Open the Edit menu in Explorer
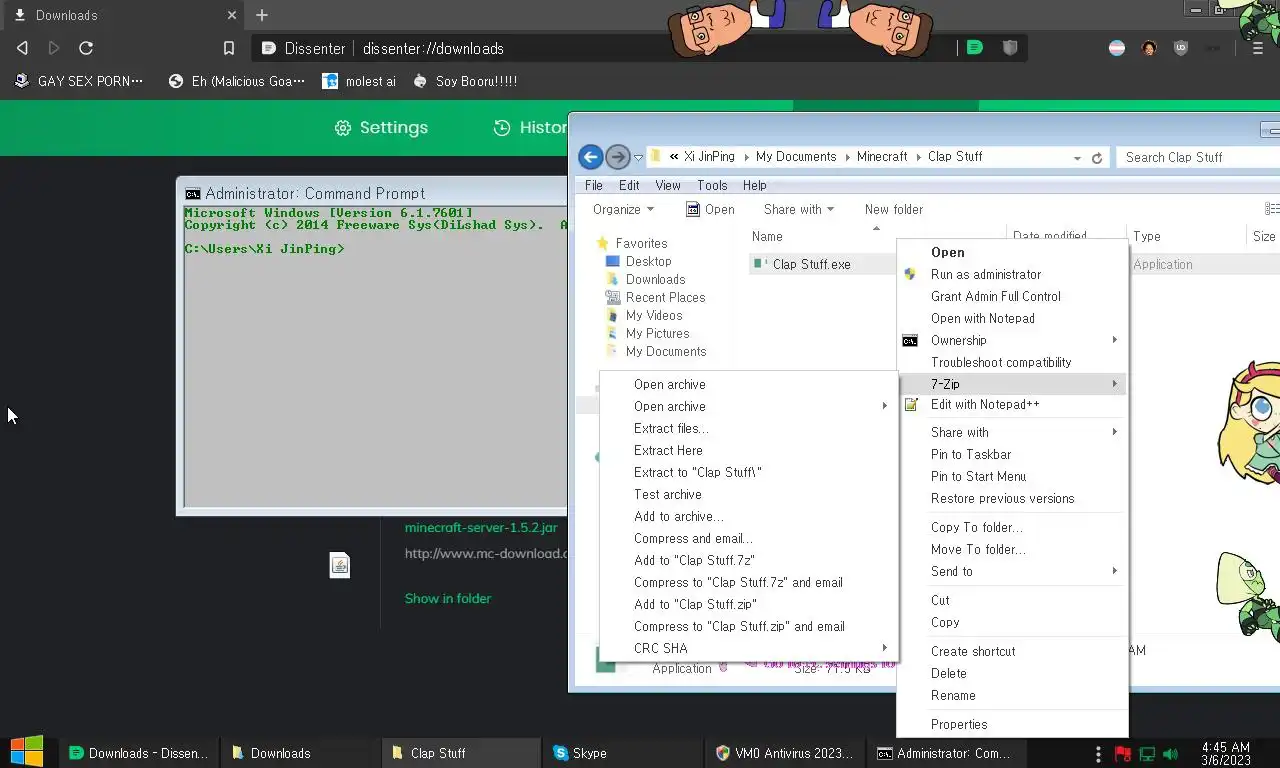This screenshot has height=768, width=1280. (x=629, y=186)
